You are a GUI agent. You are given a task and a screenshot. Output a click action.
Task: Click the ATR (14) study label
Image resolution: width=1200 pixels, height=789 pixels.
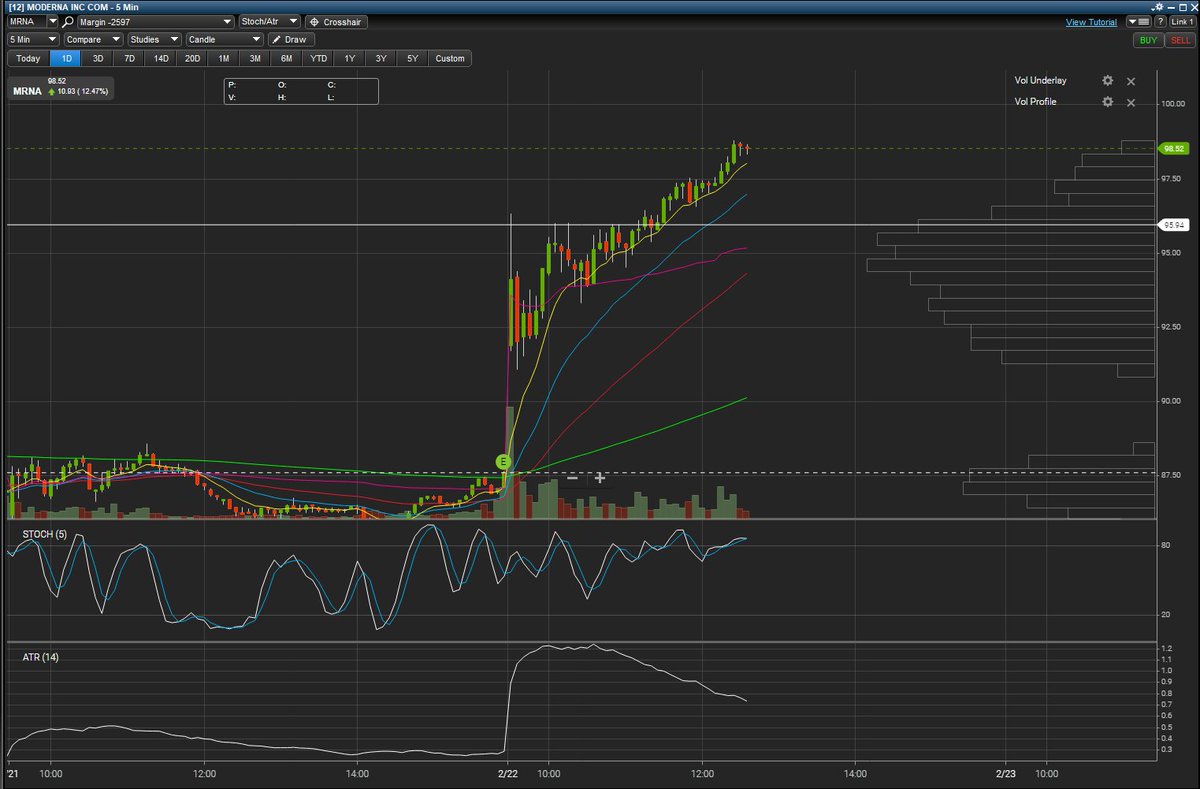40,657
